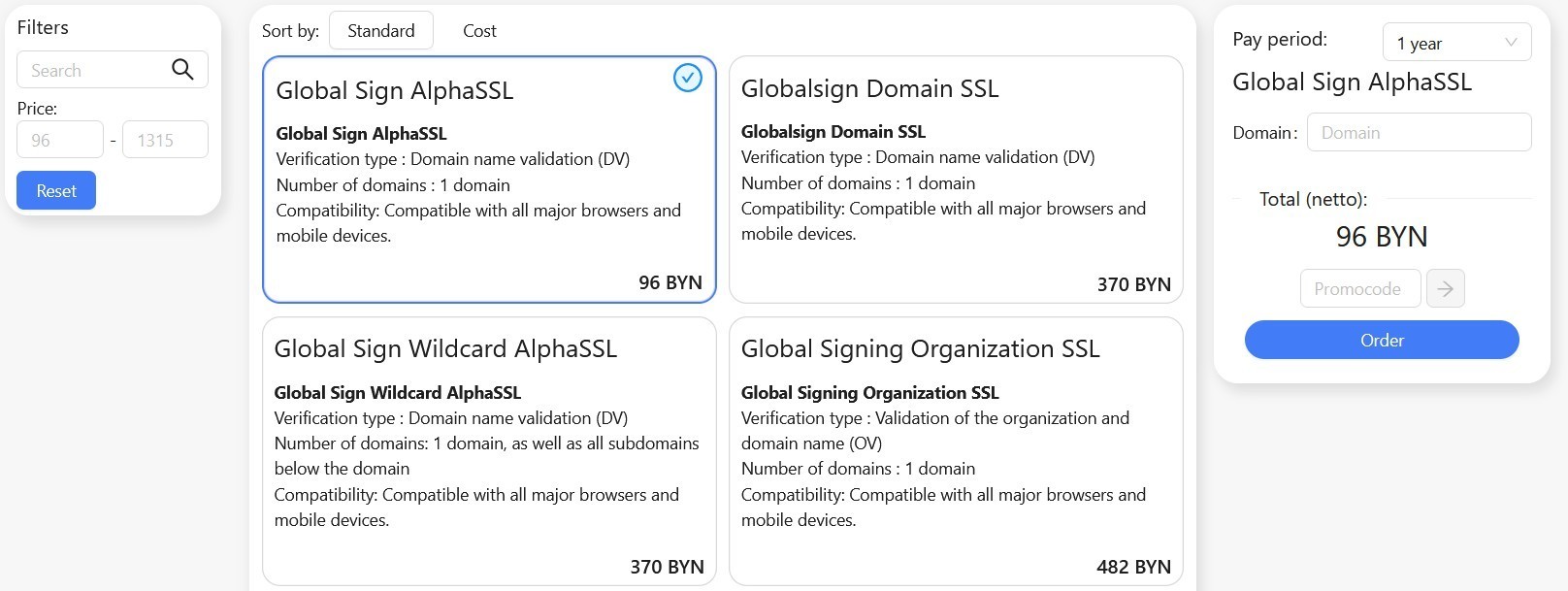Select the Globalsign Domain SSL card
The image size is (1568, 591).
(956, 180)
